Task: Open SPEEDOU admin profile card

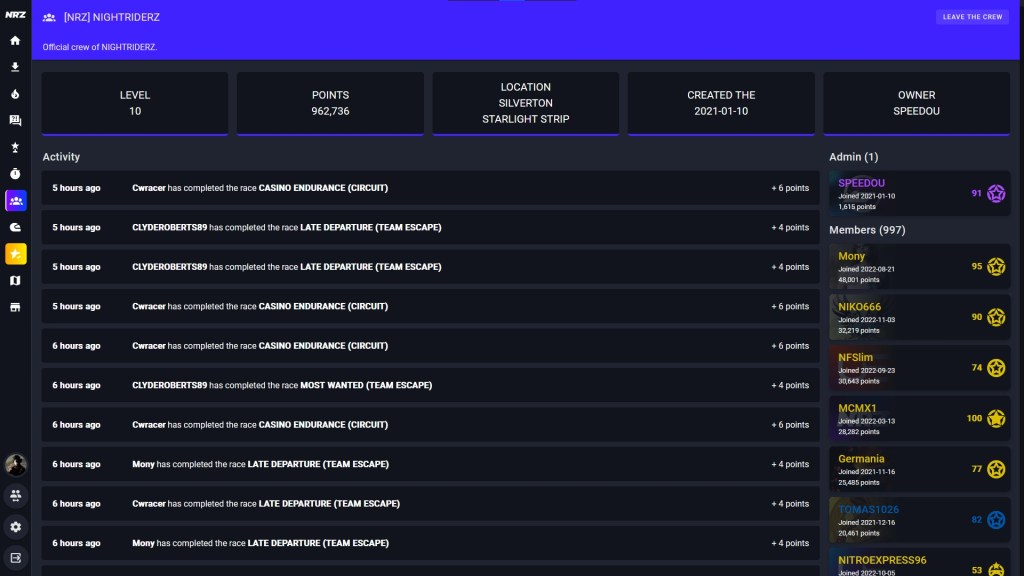Action: pyautogui.click(x=919, y=193)
